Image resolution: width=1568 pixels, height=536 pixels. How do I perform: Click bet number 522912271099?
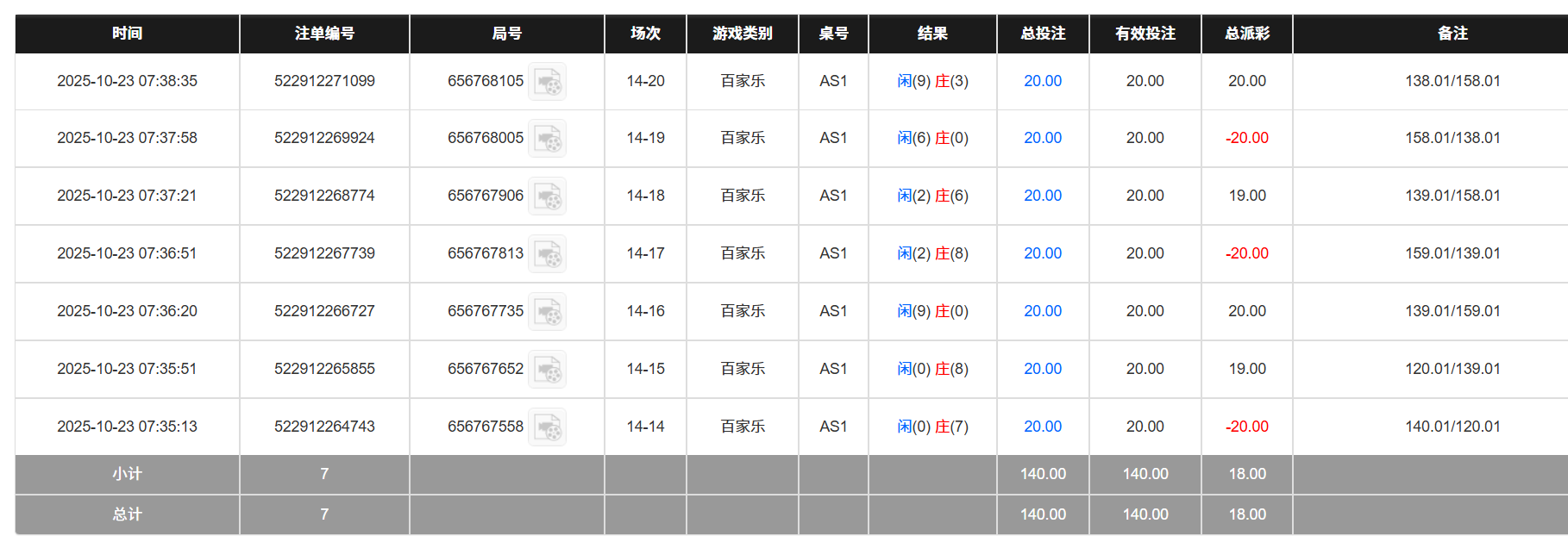pos(324,81)
